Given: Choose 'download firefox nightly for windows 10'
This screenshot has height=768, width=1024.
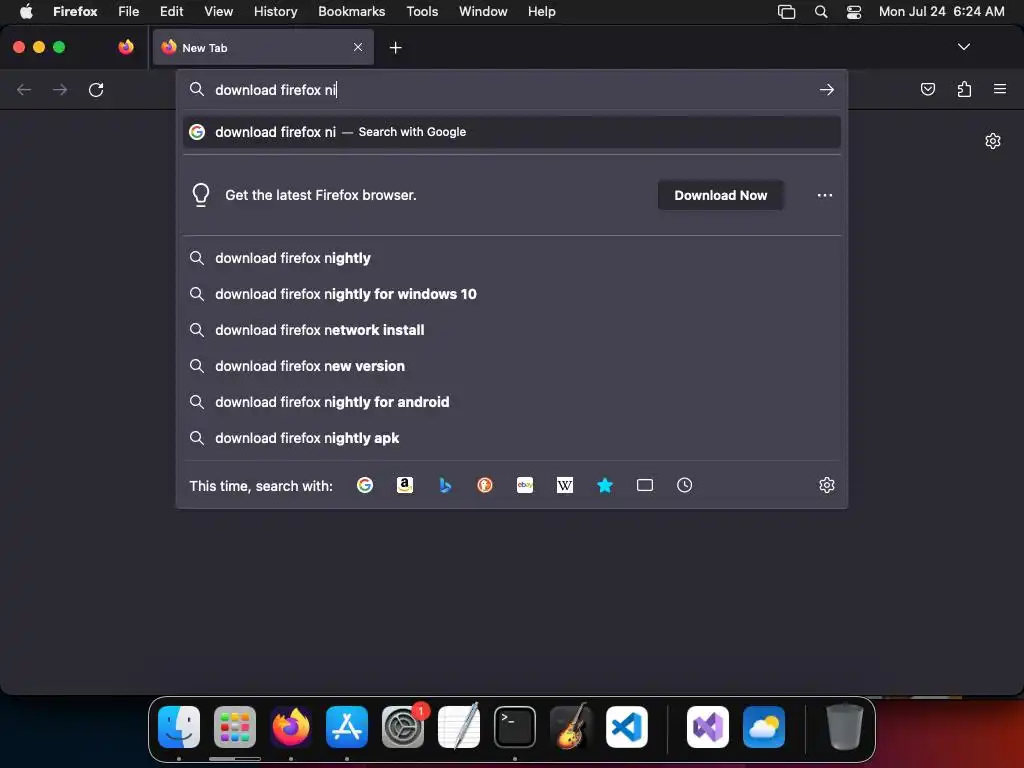Looking at the screenshot, I should point(512,294).
